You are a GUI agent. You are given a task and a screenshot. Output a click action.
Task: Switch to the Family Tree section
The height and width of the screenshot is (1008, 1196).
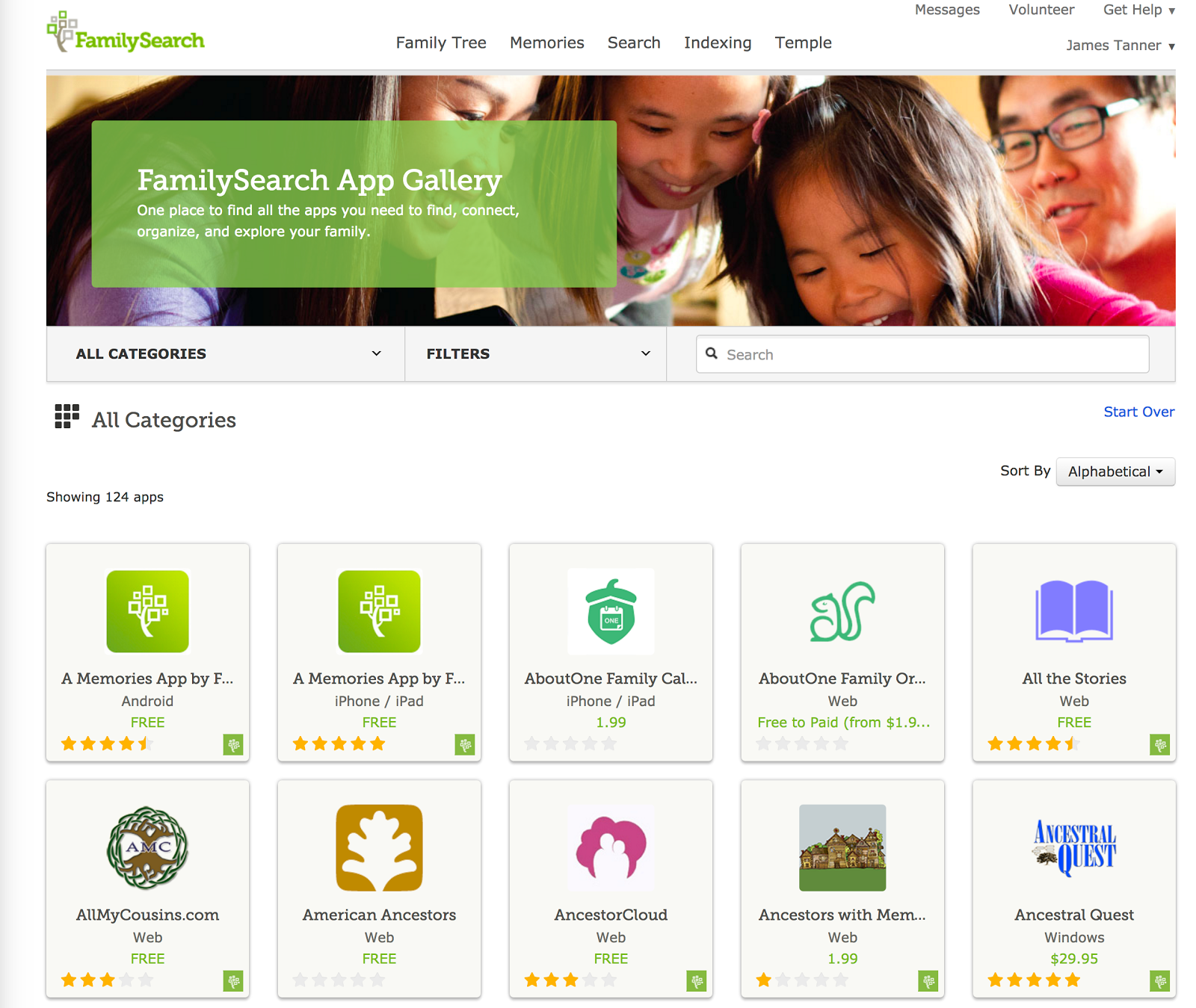(440, 43)
